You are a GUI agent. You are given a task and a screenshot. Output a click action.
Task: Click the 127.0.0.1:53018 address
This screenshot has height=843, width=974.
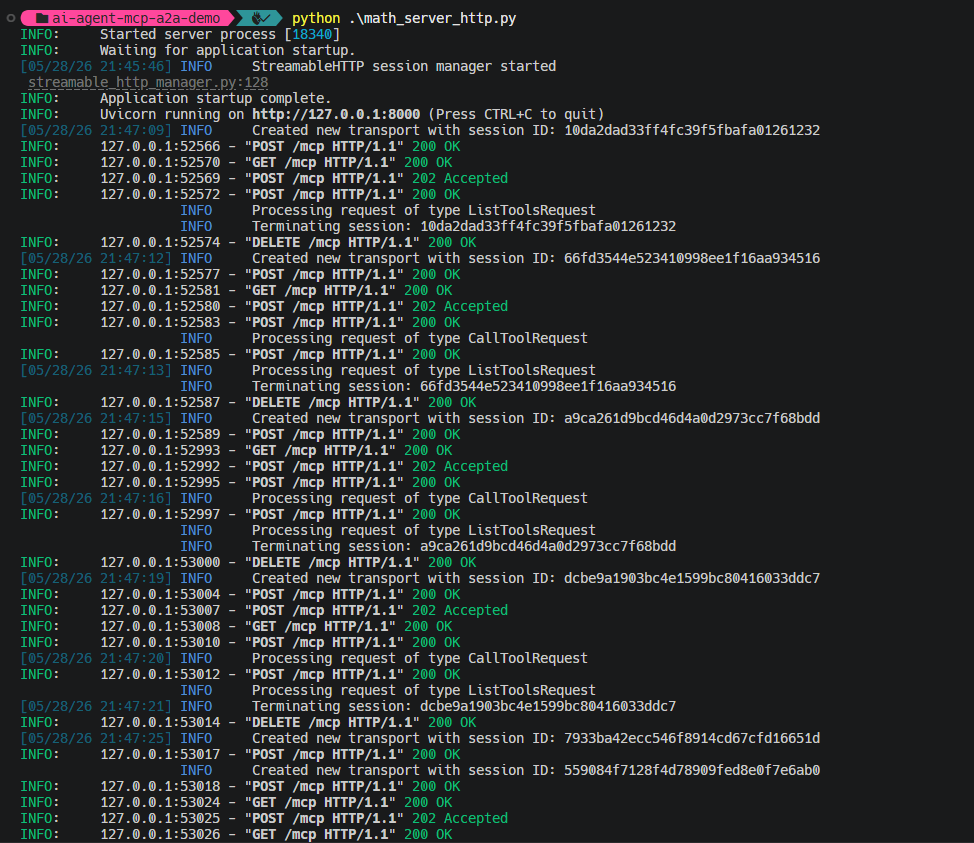160,786
